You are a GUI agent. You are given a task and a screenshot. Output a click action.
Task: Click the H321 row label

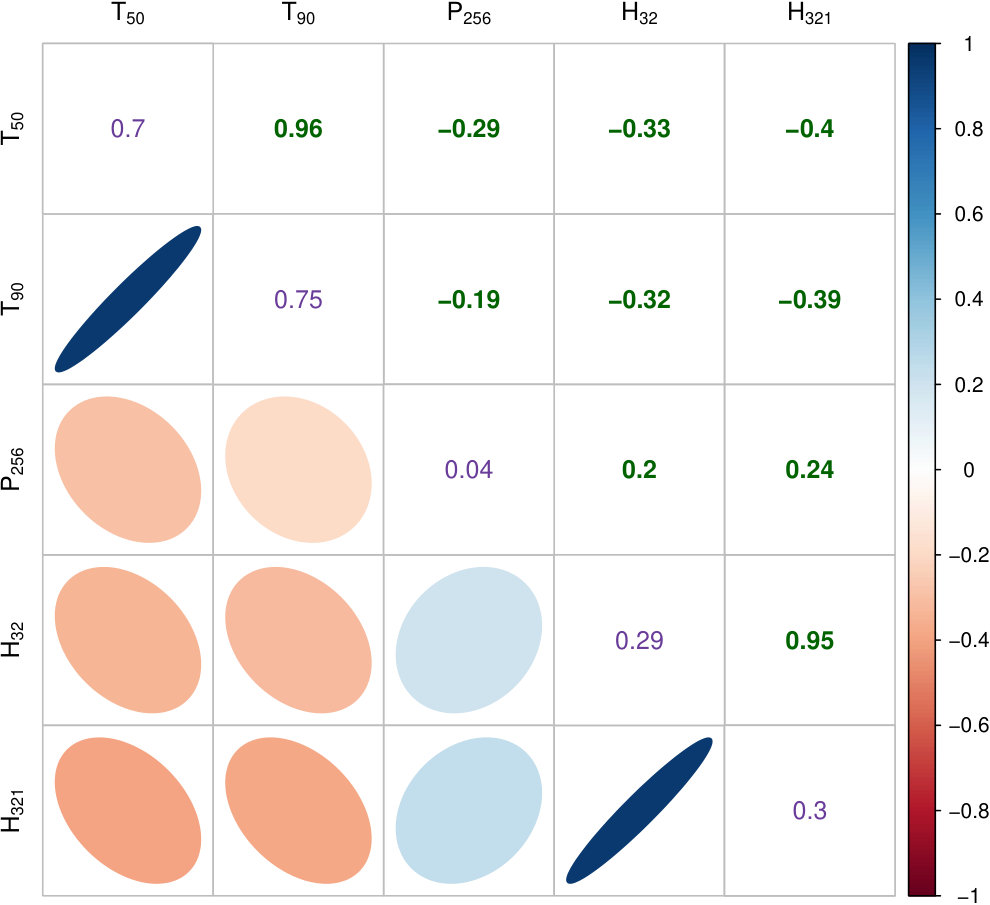[x=13, y=810]
